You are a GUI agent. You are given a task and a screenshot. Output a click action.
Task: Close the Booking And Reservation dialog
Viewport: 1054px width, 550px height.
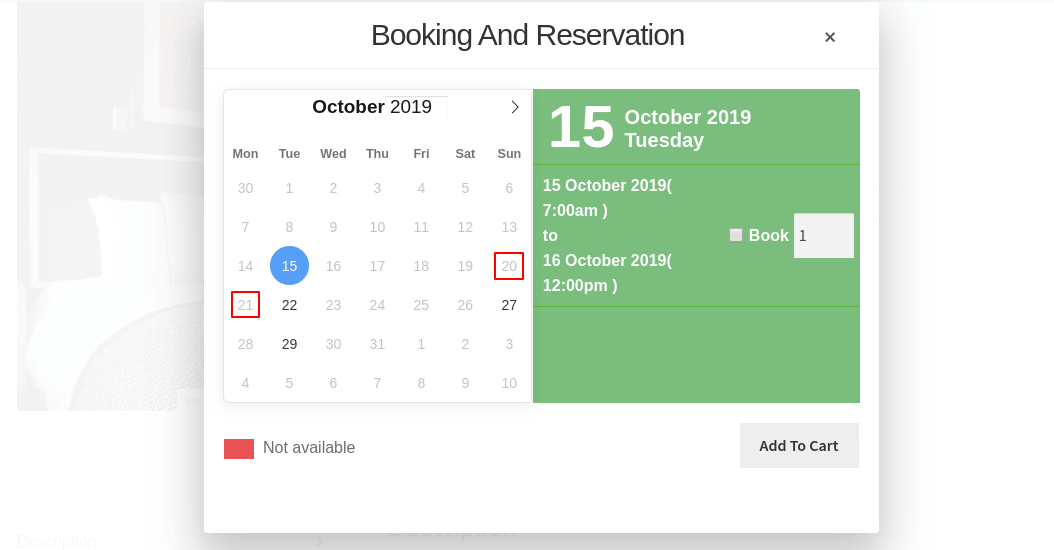pos(830,37)
